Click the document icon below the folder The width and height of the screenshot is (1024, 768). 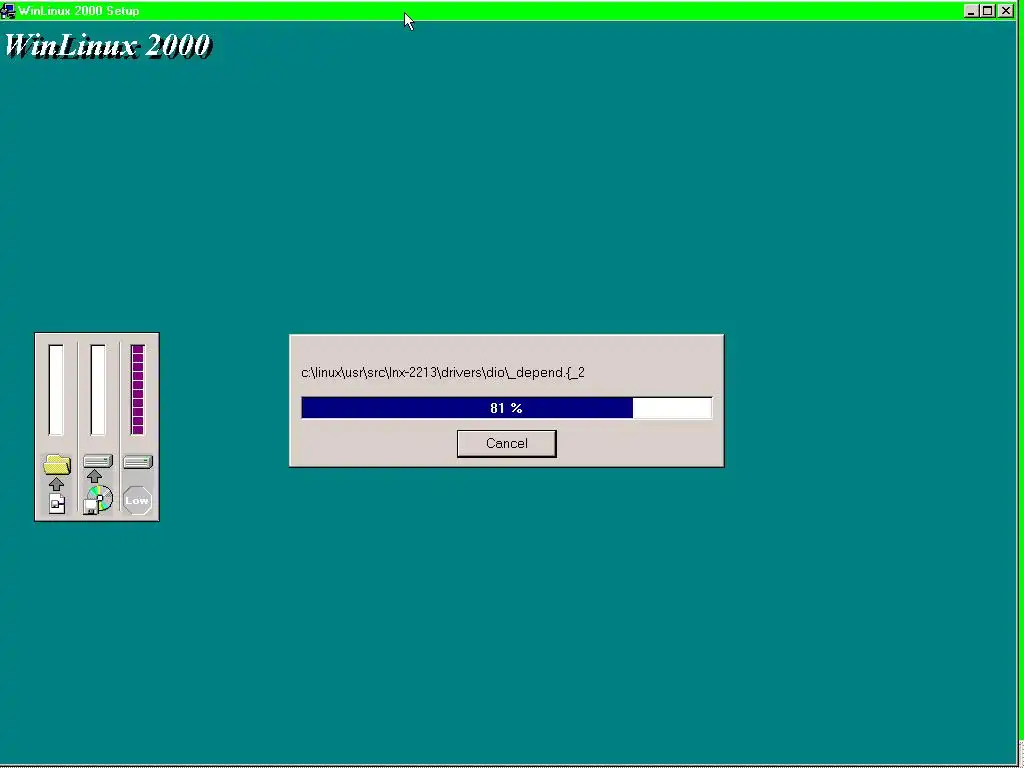point(57,504)
